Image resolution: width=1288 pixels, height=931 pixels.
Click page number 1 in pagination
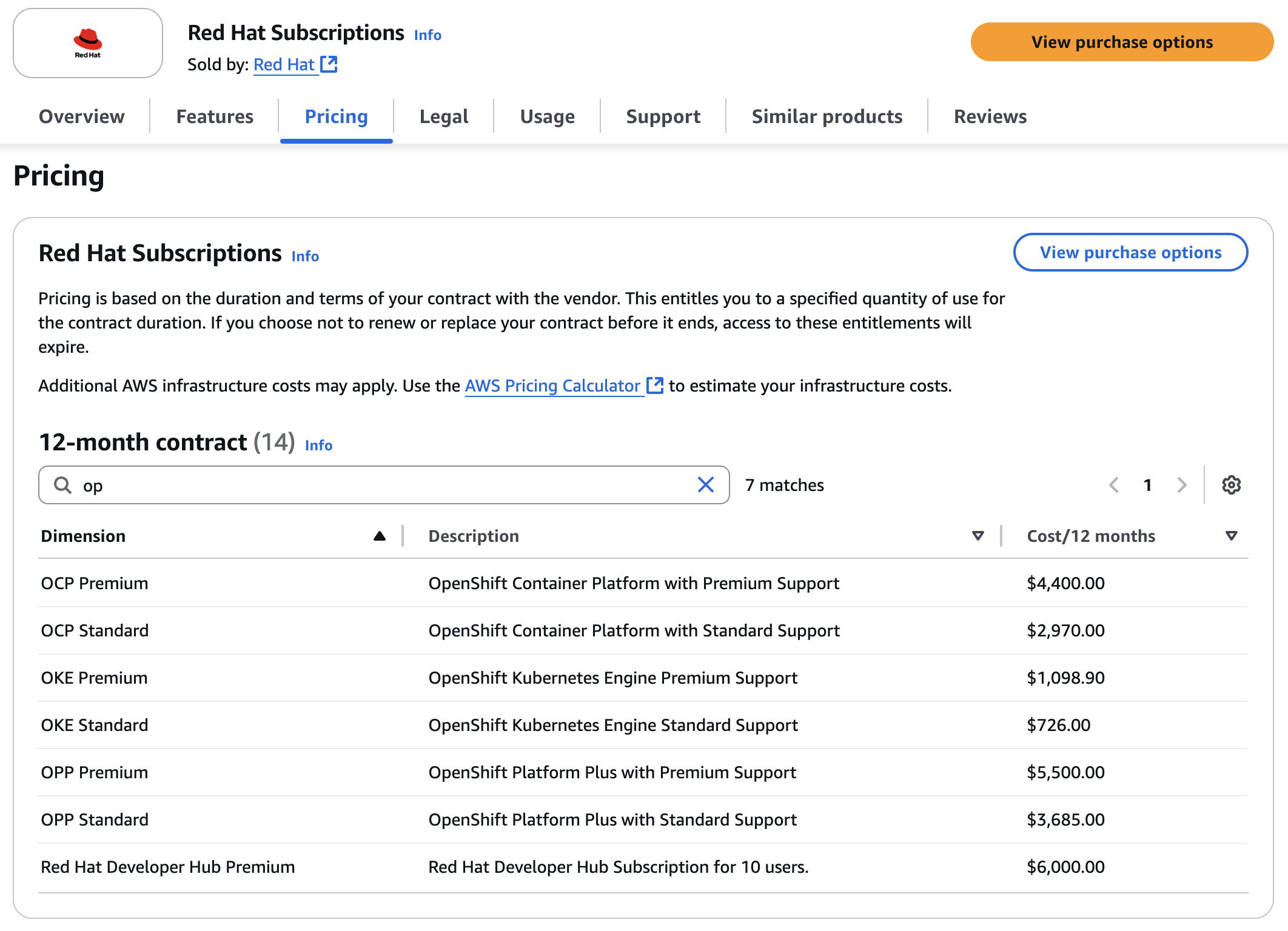[x=1148, y=485]
